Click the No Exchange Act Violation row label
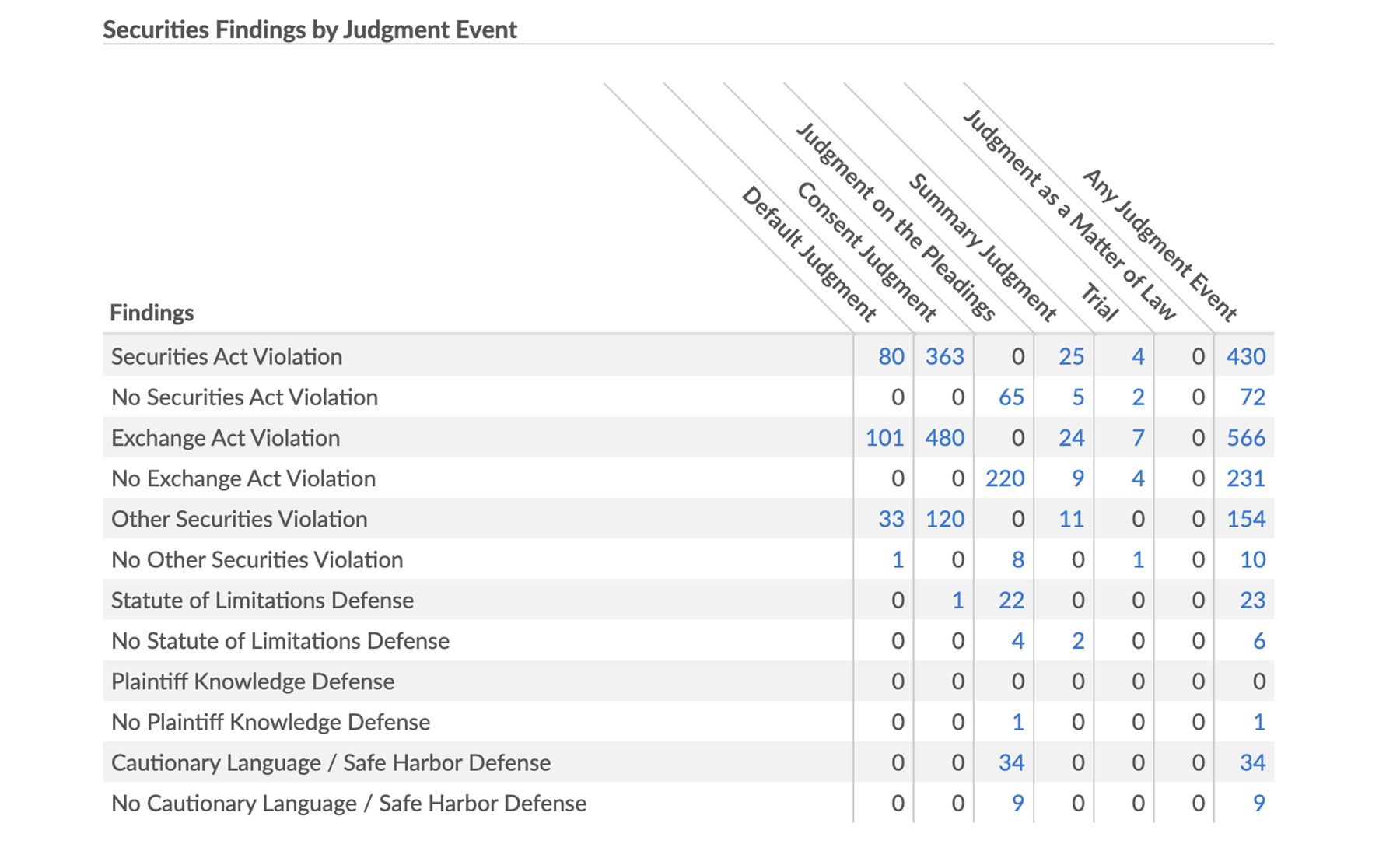The height and width of the screenshot is (851, 1400). (x=243, y=478)
